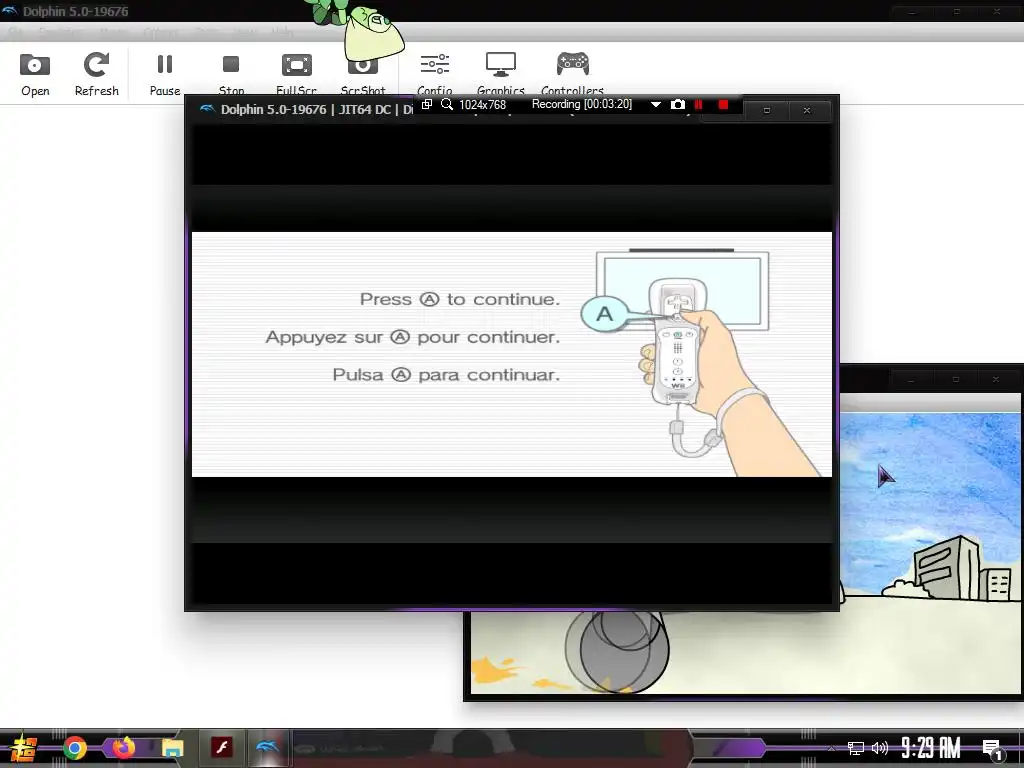
Task: Click the recorder's magnifier zoom icon
Action: (447, 104)
